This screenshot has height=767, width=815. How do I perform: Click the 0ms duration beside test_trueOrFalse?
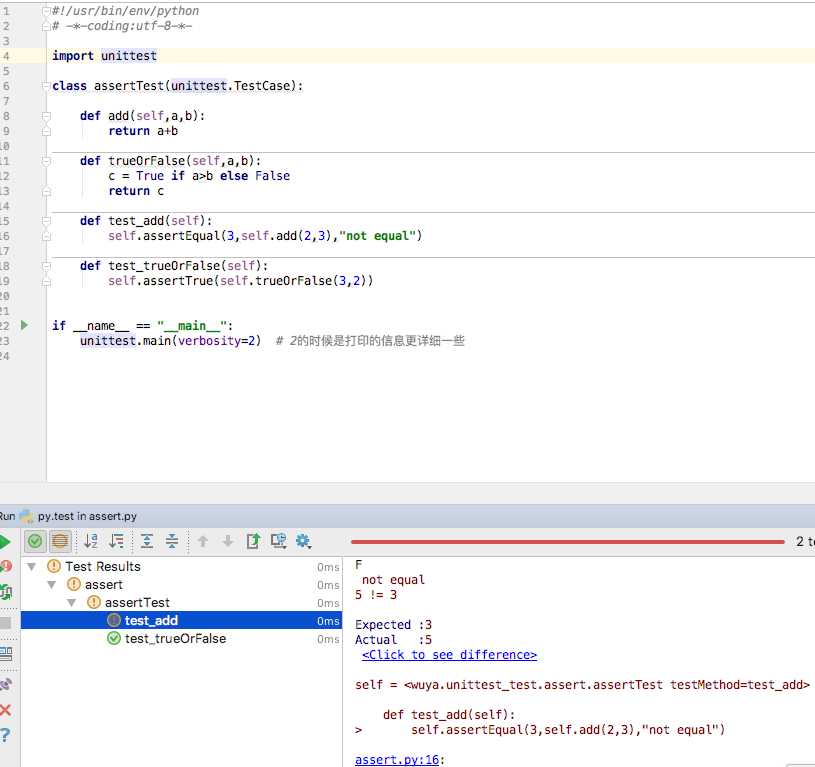click(328, 639)
